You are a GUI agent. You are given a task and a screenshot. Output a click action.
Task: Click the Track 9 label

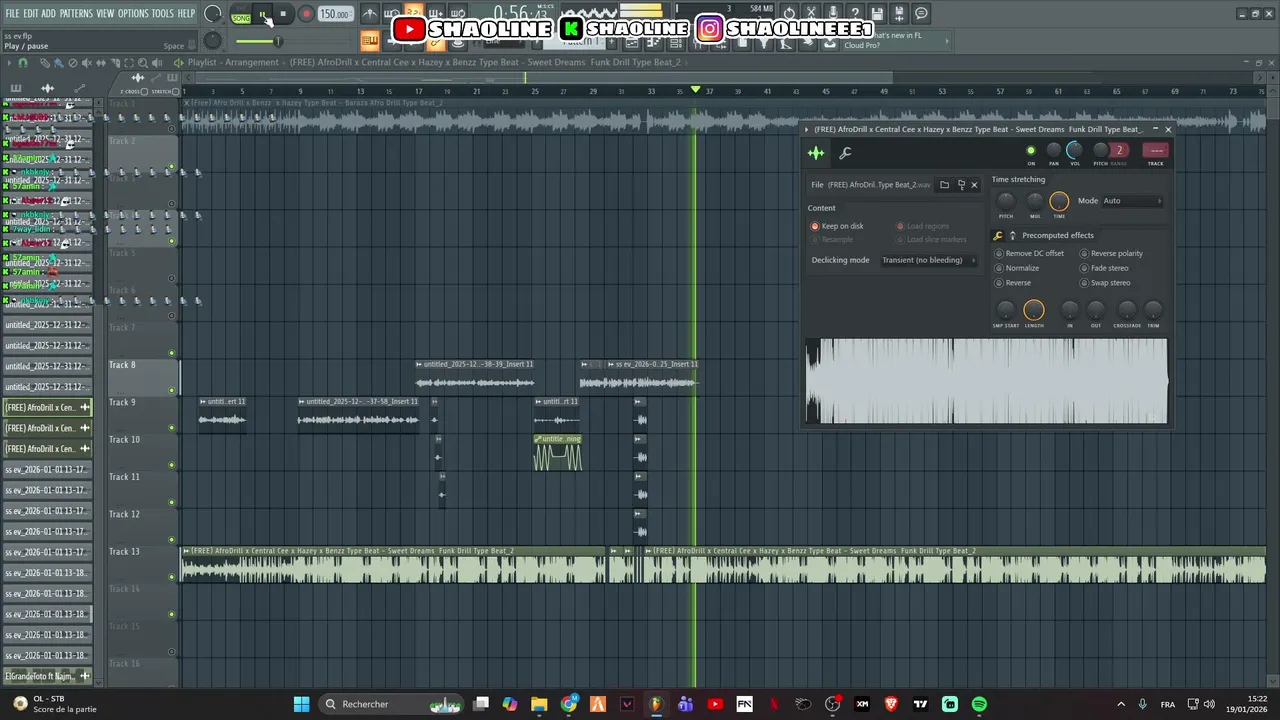coord(123,402)
